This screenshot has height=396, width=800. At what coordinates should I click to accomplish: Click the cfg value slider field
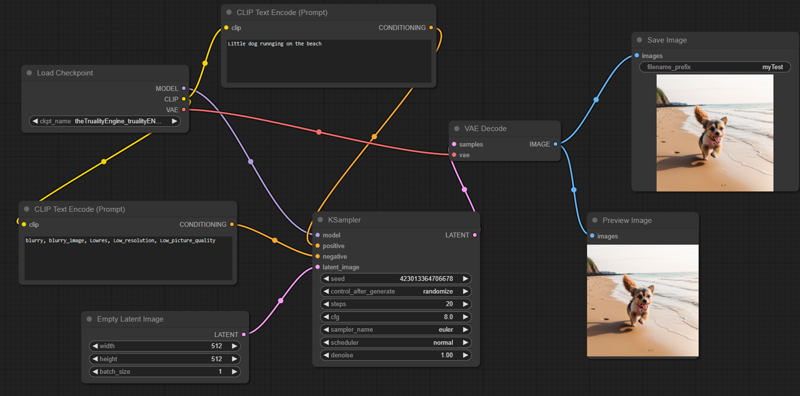tap(396, 317)
